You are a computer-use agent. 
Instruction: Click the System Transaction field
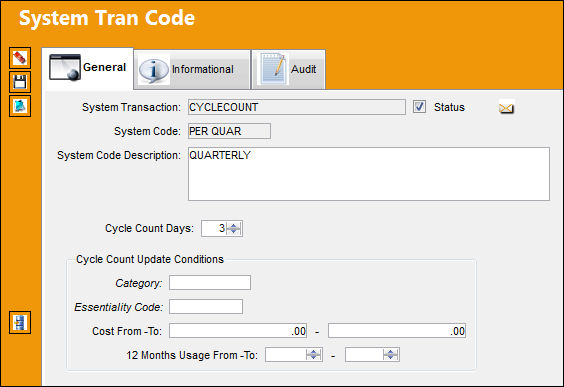(x=297, y=107)
